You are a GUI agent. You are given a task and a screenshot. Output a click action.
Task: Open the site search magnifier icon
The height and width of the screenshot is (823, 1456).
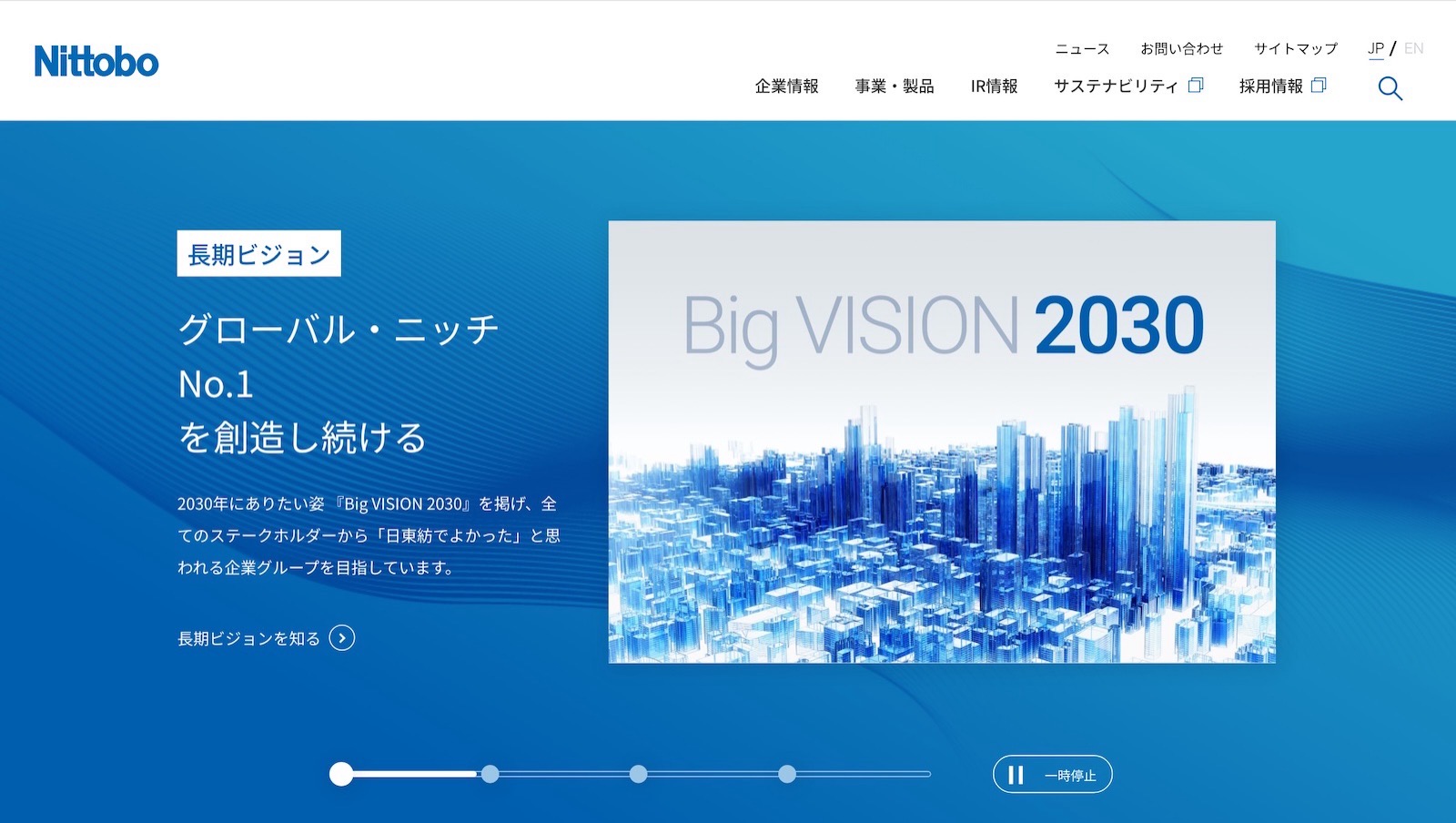(x=1390, y=88)
